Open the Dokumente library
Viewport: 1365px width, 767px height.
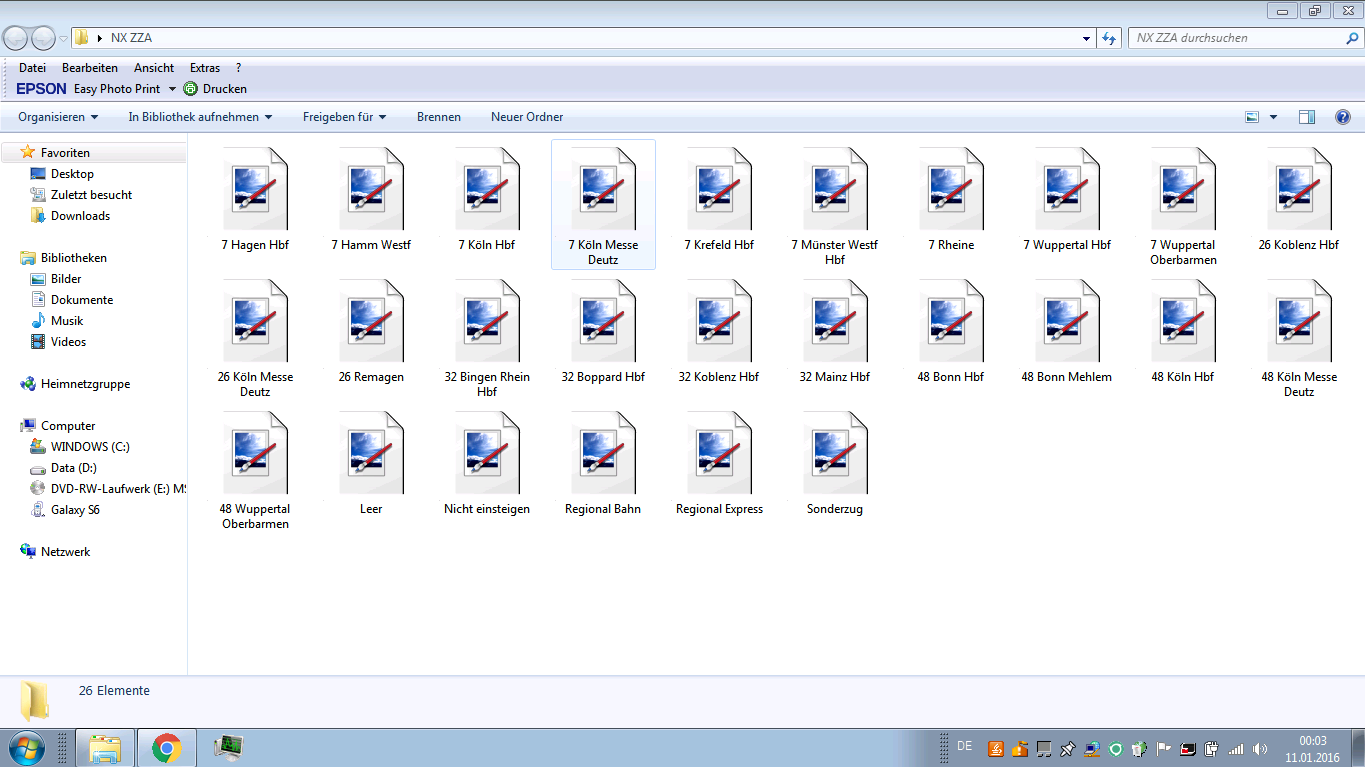(x=82, y=300)
